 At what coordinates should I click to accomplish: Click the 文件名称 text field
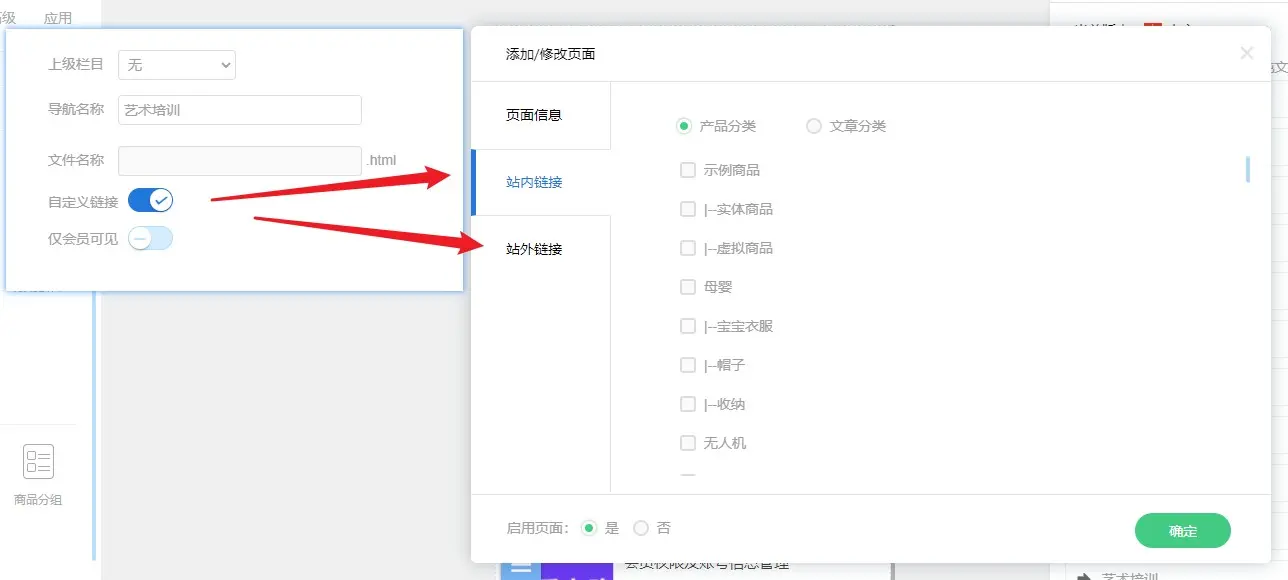[239, 160]
